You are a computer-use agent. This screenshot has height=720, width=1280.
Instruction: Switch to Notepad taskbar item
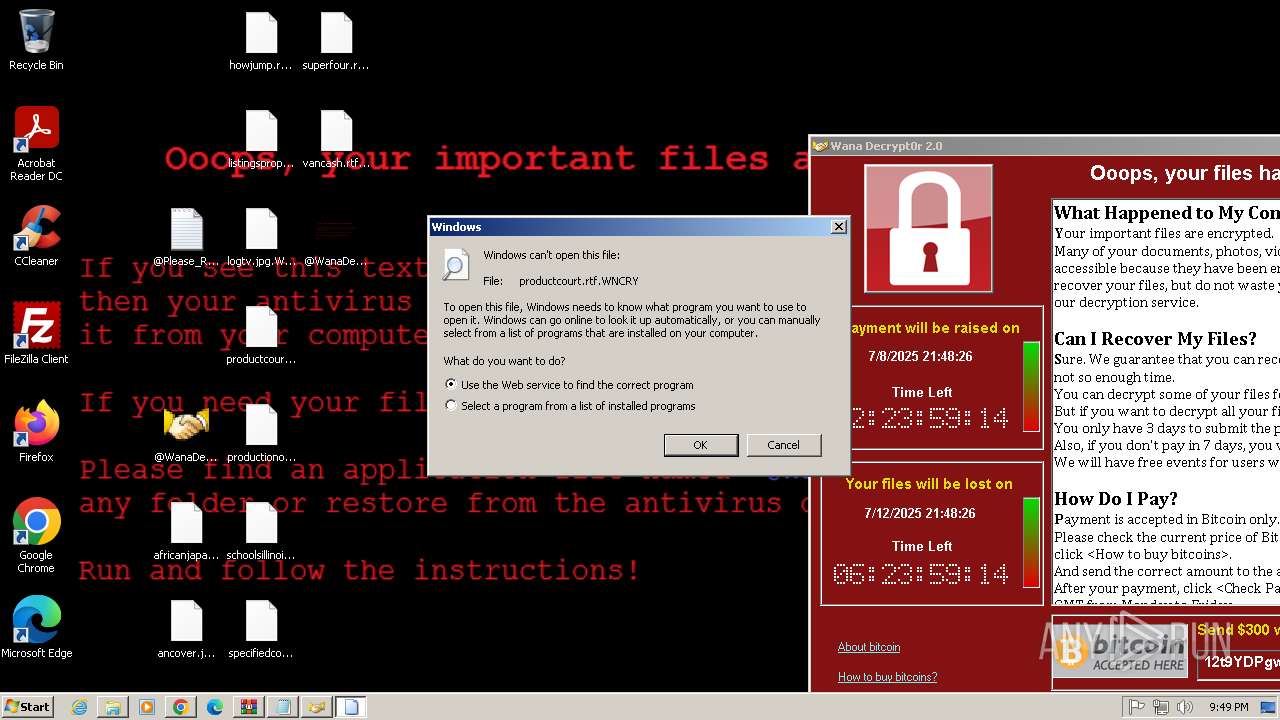pyautogui.click(x=283, y=707)
